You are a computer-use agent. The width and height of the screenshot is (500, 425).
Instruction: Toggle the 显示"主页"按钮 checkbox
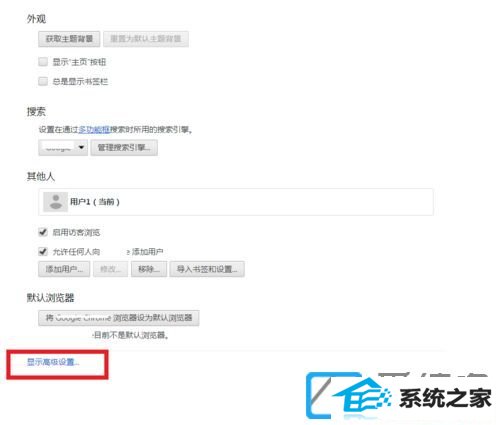coord(43,62)
